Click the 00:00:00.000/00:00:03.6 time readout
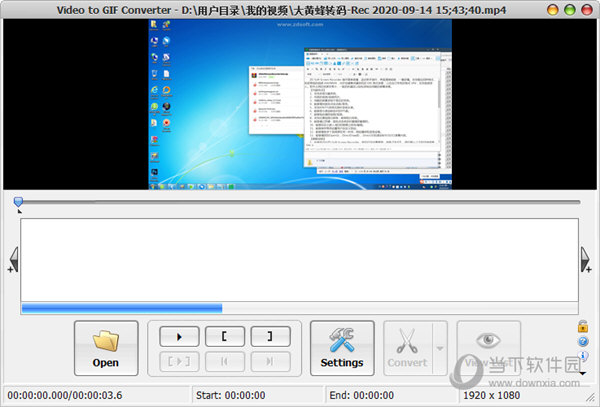The width and height of the screenshot is (600, 407). click(x=65, y=395)
